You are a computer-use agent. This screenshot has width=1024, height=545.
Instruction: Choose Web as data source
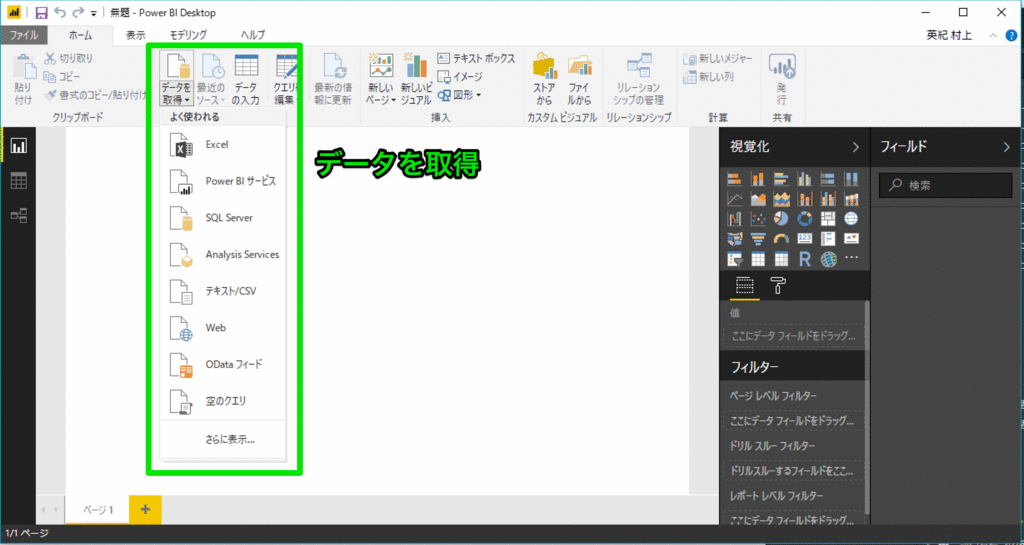click(x=223, y=328)
